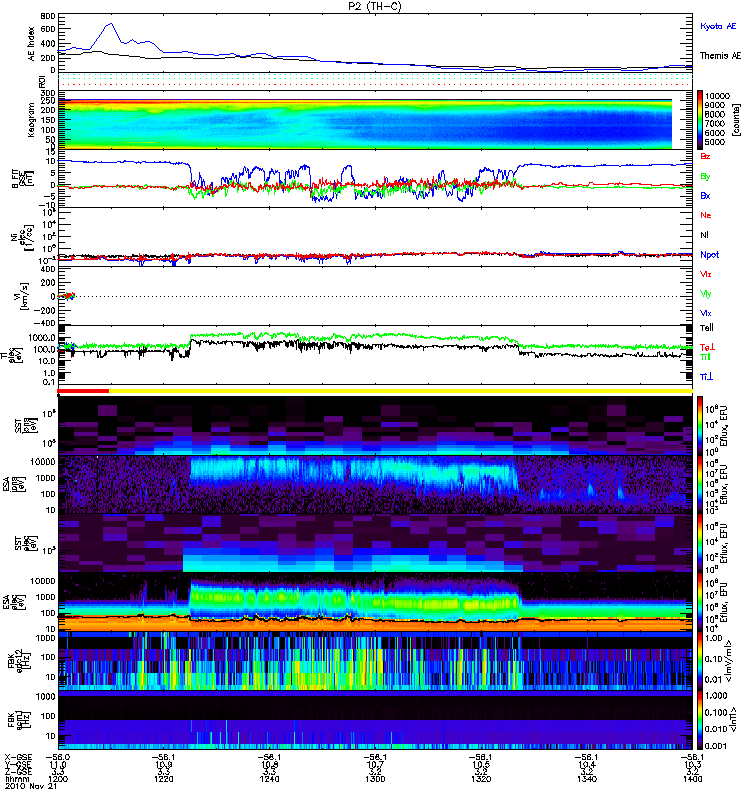Select the Themis AE legend label
Screen dimensions: 750x800
click(x=720, y=56)
